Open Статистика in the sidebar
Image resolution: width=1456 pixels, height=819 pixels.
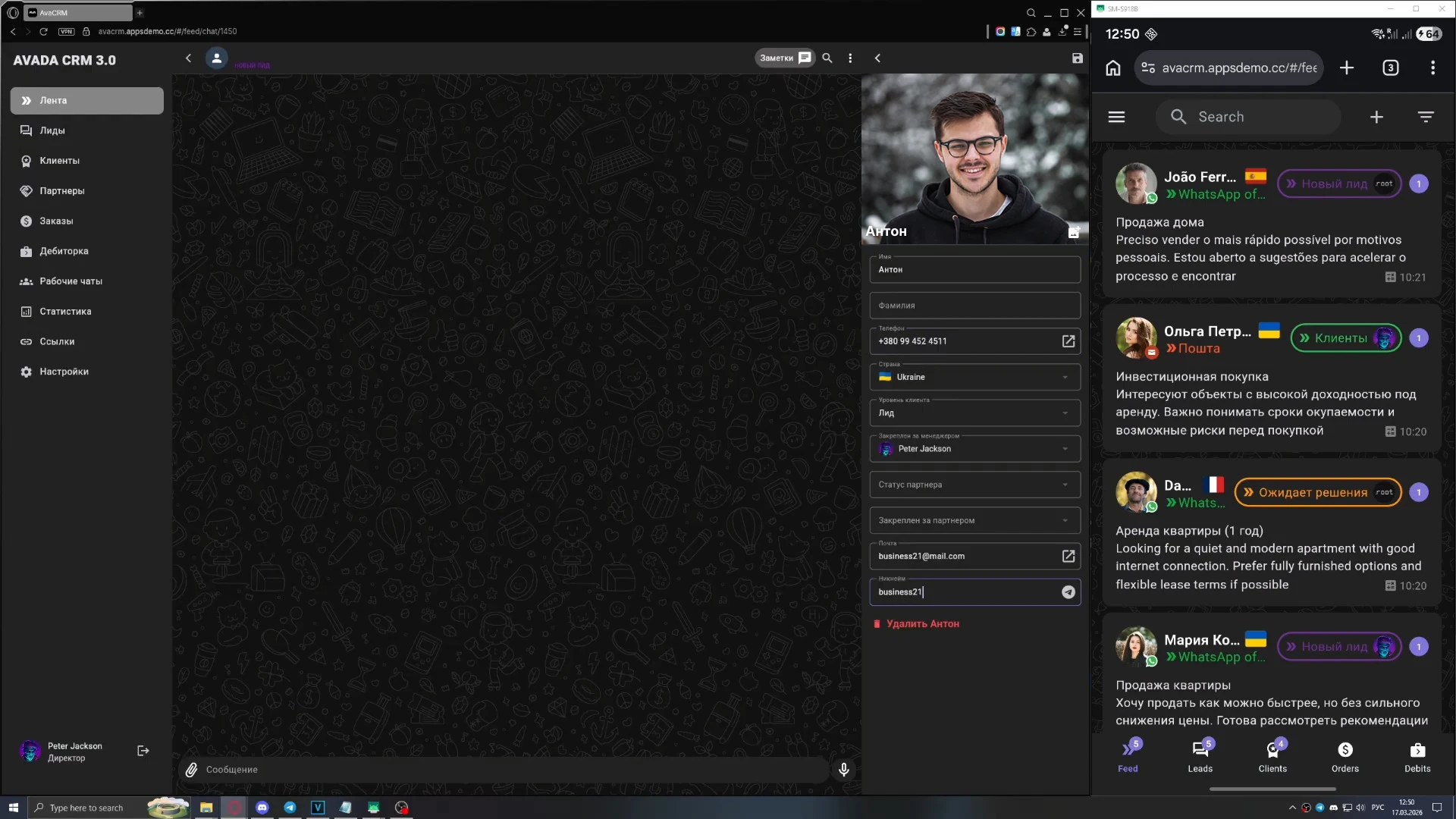(x=65, y=312)
